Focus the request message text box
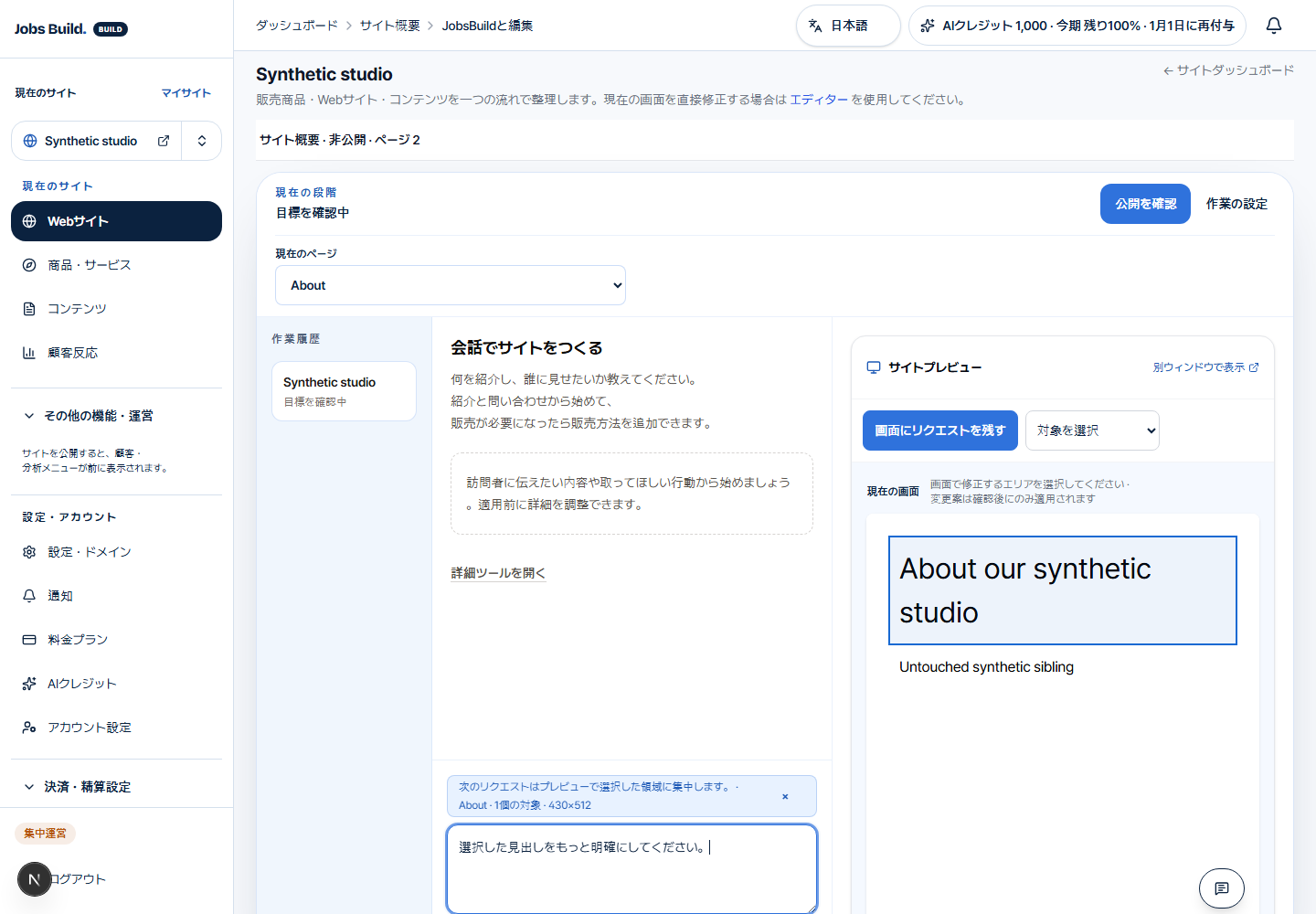The width and height of the screenshot is (1316, 914). coord(631,869)
